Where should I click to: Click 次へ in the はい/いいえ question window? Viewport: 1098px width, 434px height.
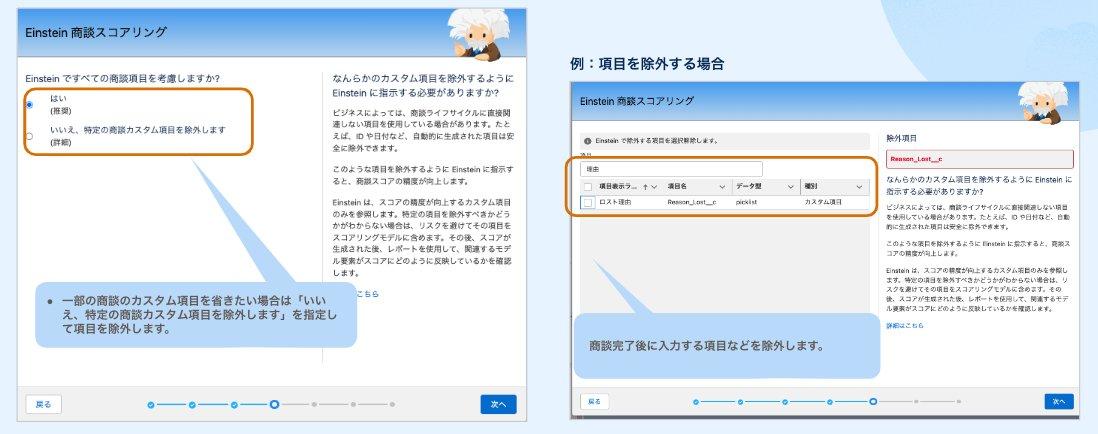tap(498, 404)
